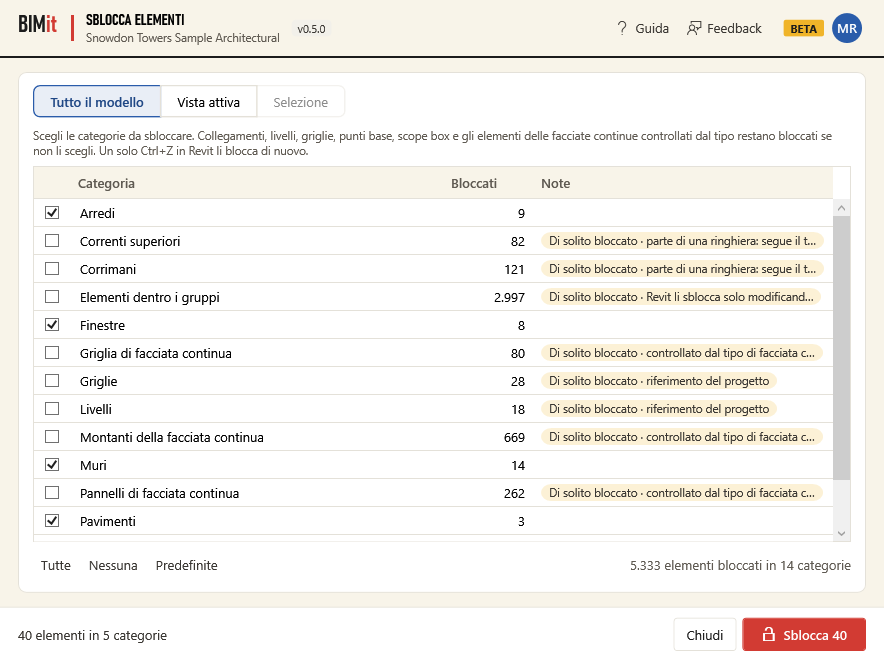Uncheck the Finestre checkbox
Viewport: 884px width, 661px height.
pos(52,325)
